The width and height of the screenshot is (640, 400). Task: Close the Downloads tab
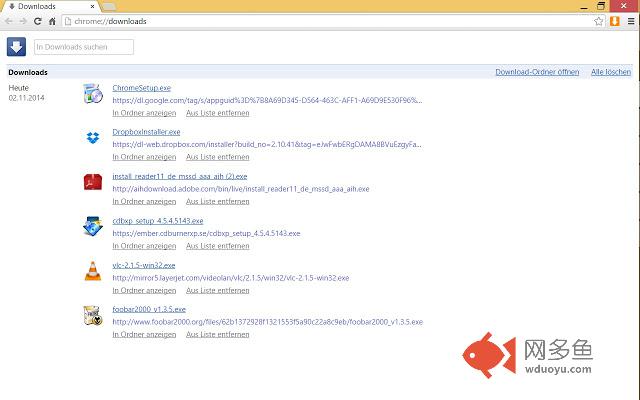92,7
